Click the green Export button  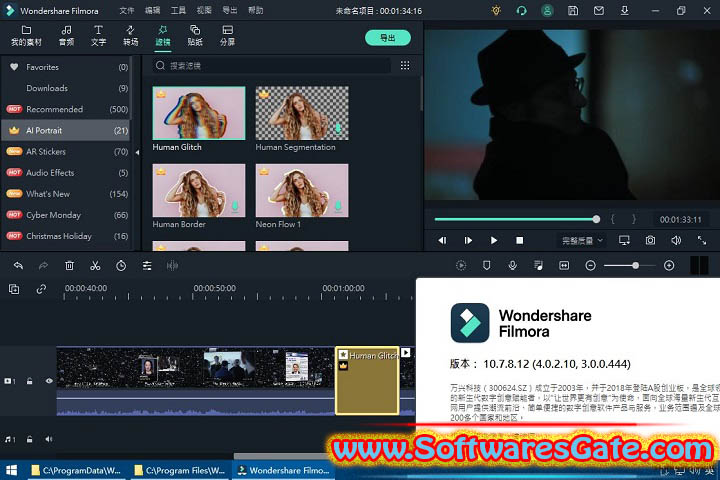[x=388, y=38]
